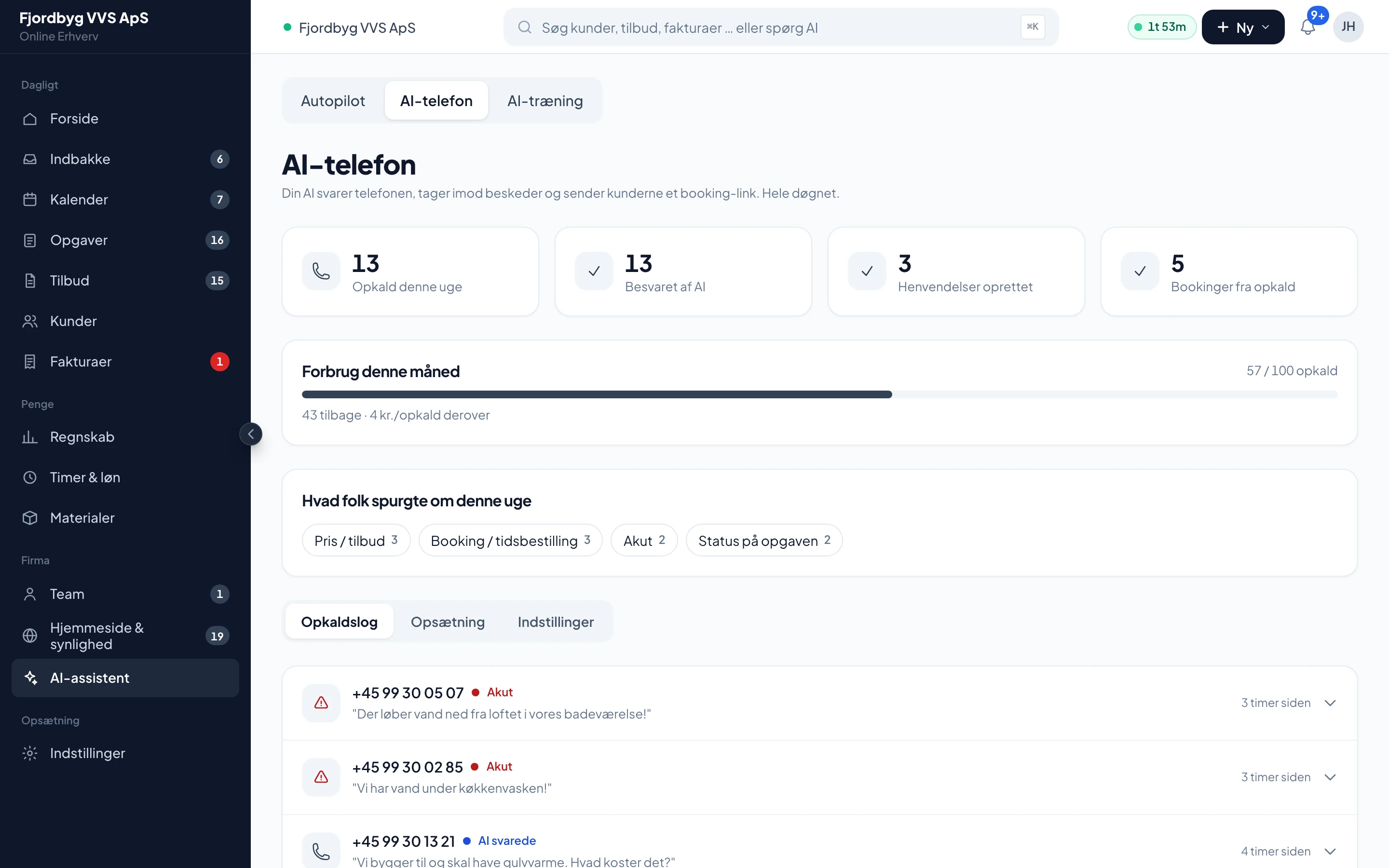
Task: Click warning icon for call +45 99 30 05 07
Action: click(x=321, y=703)
